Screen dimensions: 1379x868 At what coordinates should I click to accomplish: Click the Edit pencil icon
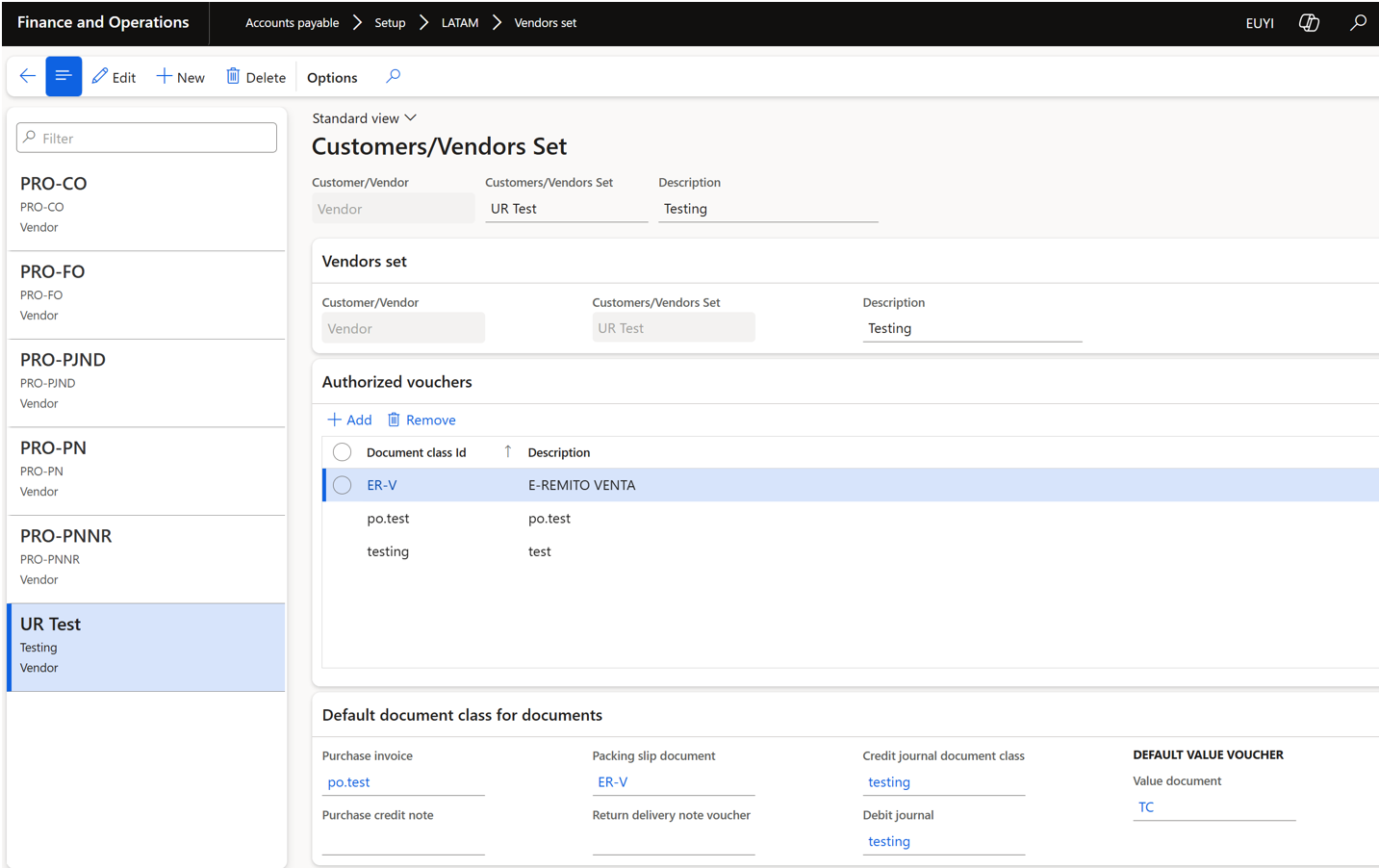coord(100,76)
